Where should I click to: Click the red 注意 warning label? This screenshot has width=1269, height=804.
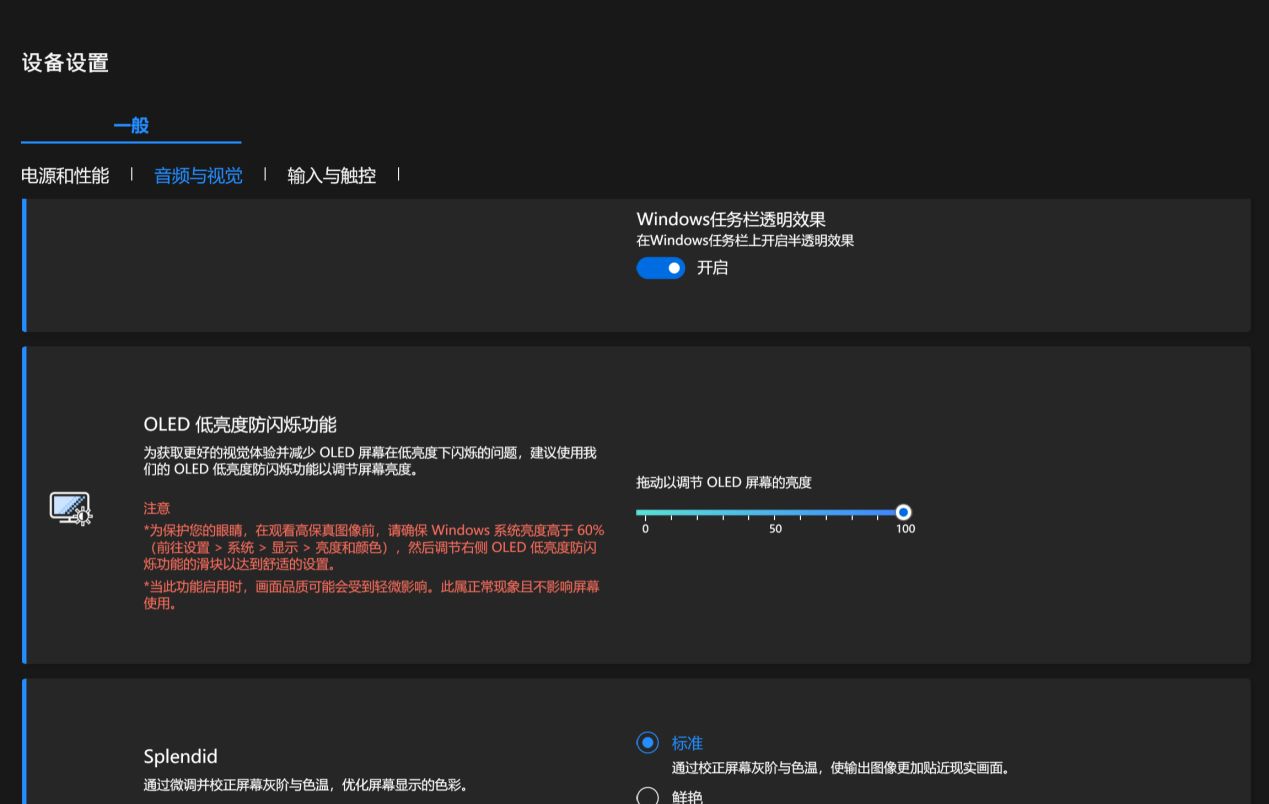[157, 508]
